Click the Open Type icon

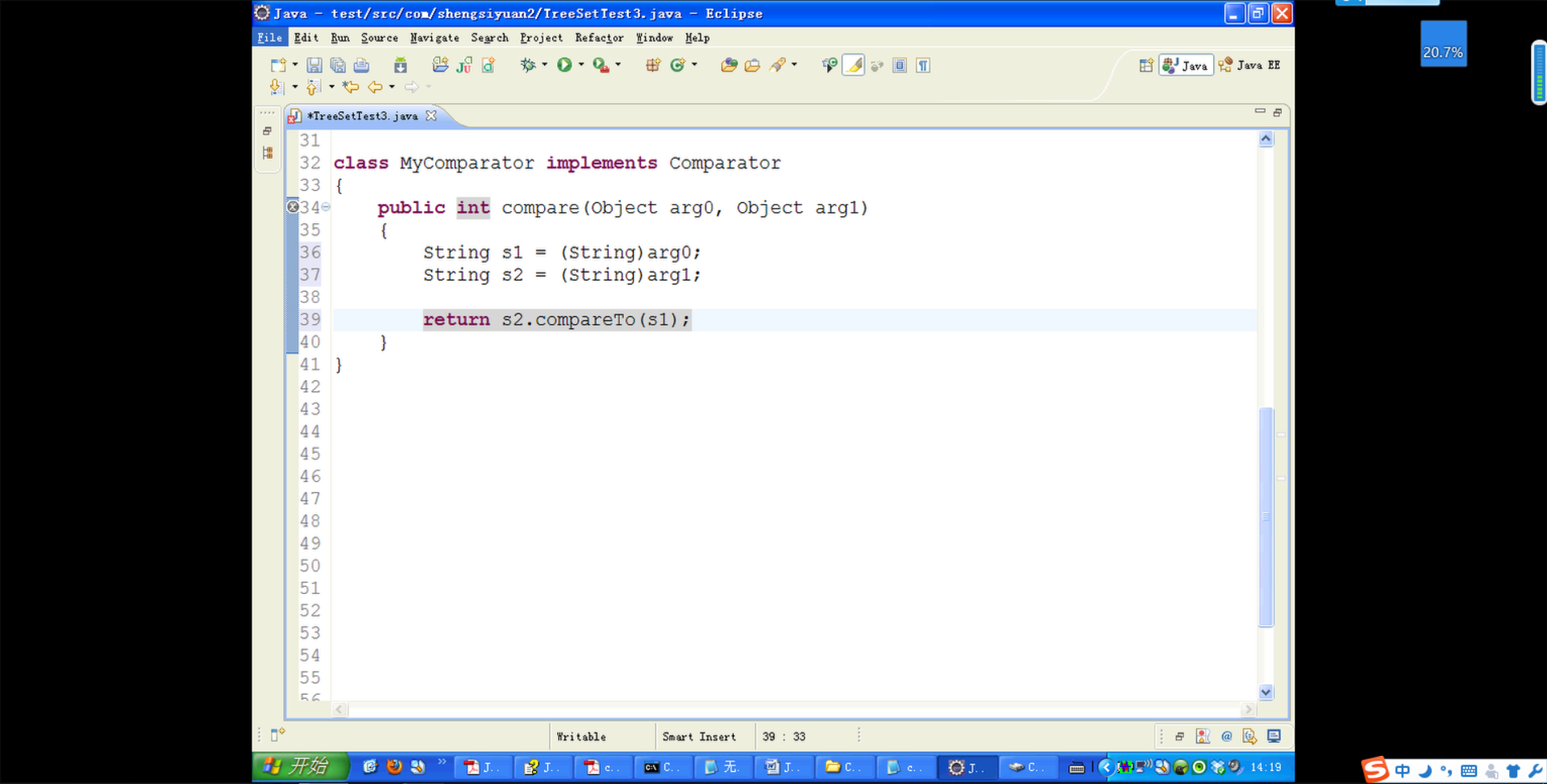(x=729, y=65)
